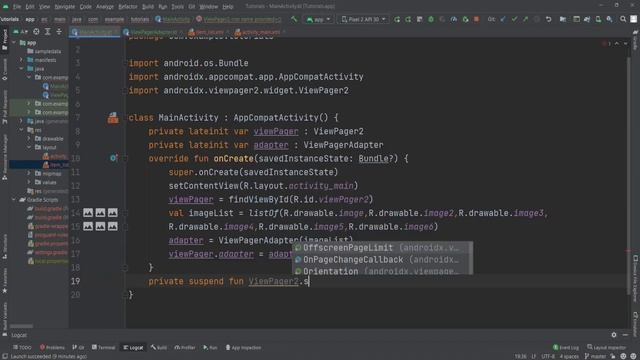Open the Profiler tool window

[x=185, y=348]
